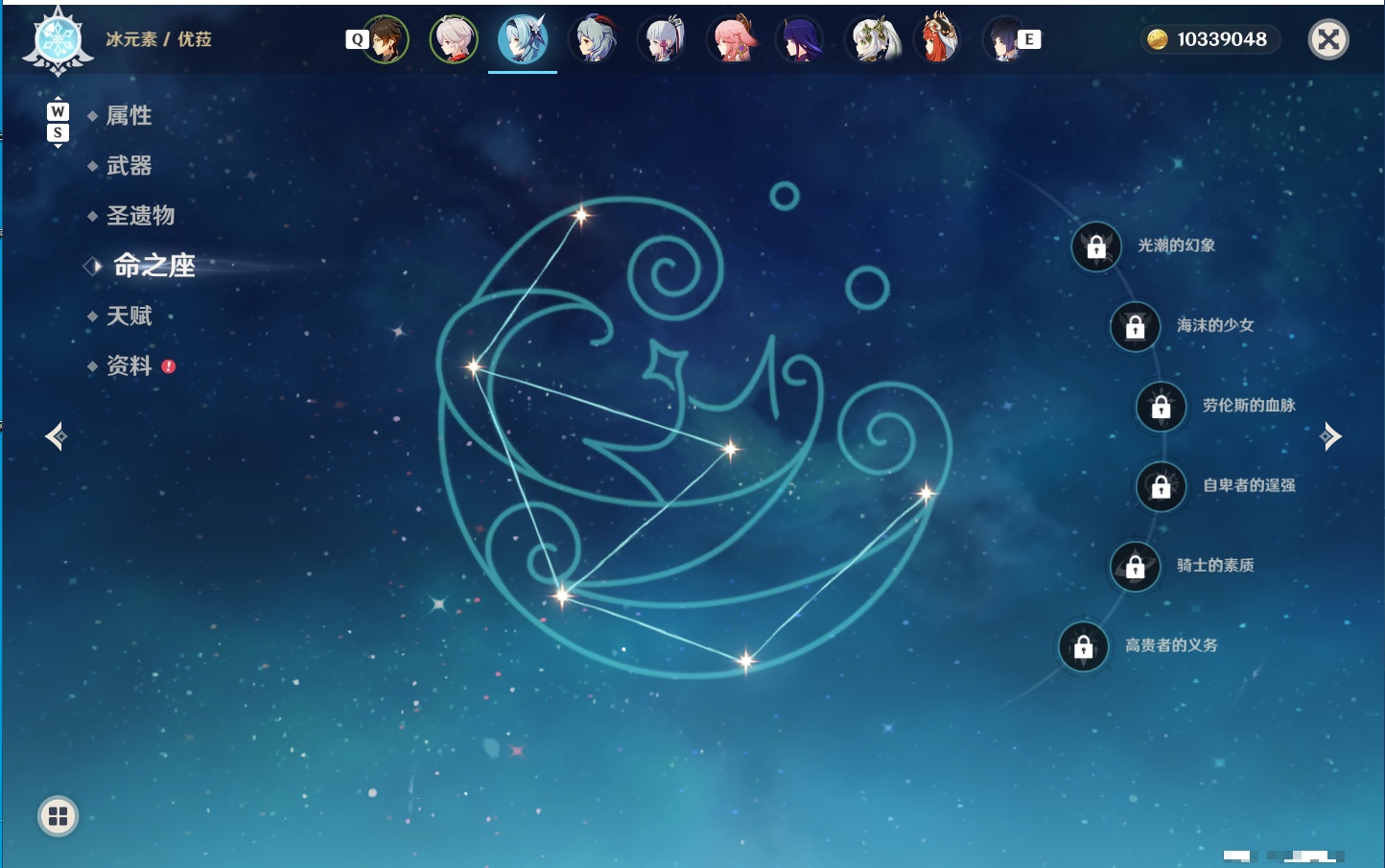Viewport: 1385px width, 868px height.
Task: Open locked constellation 海沫的少女
Action: pyautogui.click(x=1183, y=326)
